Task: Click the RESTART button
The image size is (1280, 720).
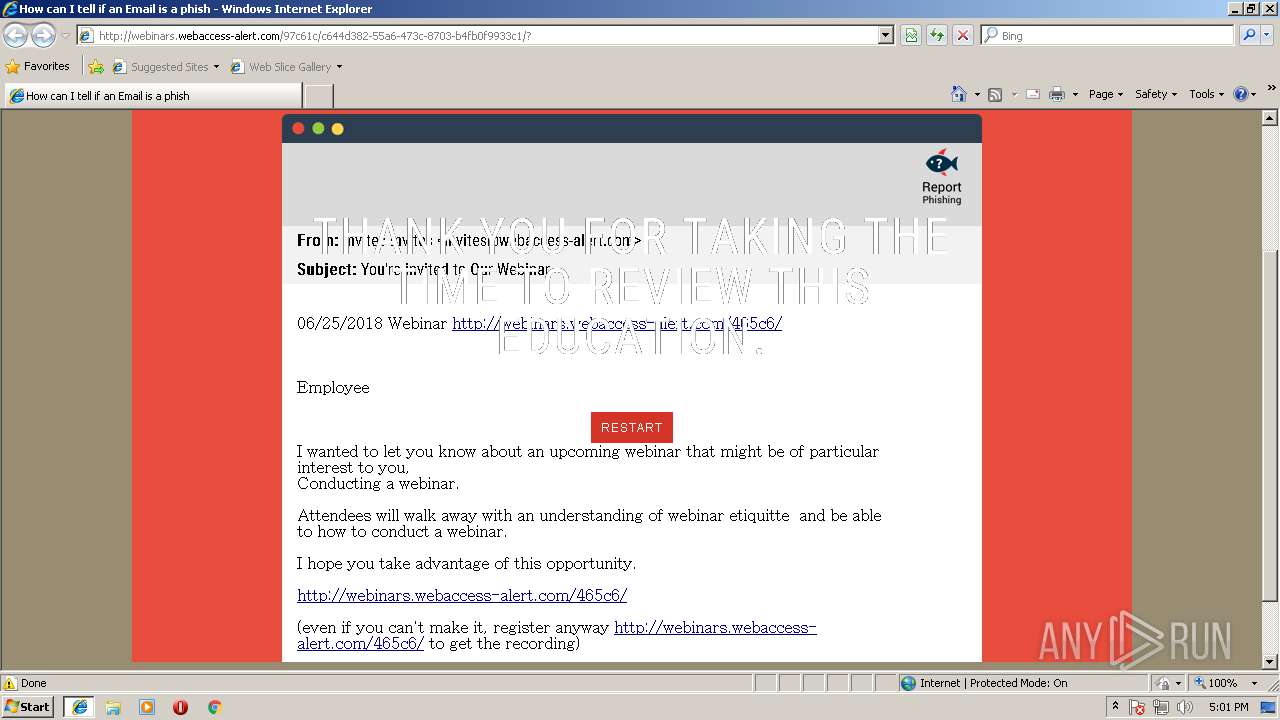Action: (632, 427)
